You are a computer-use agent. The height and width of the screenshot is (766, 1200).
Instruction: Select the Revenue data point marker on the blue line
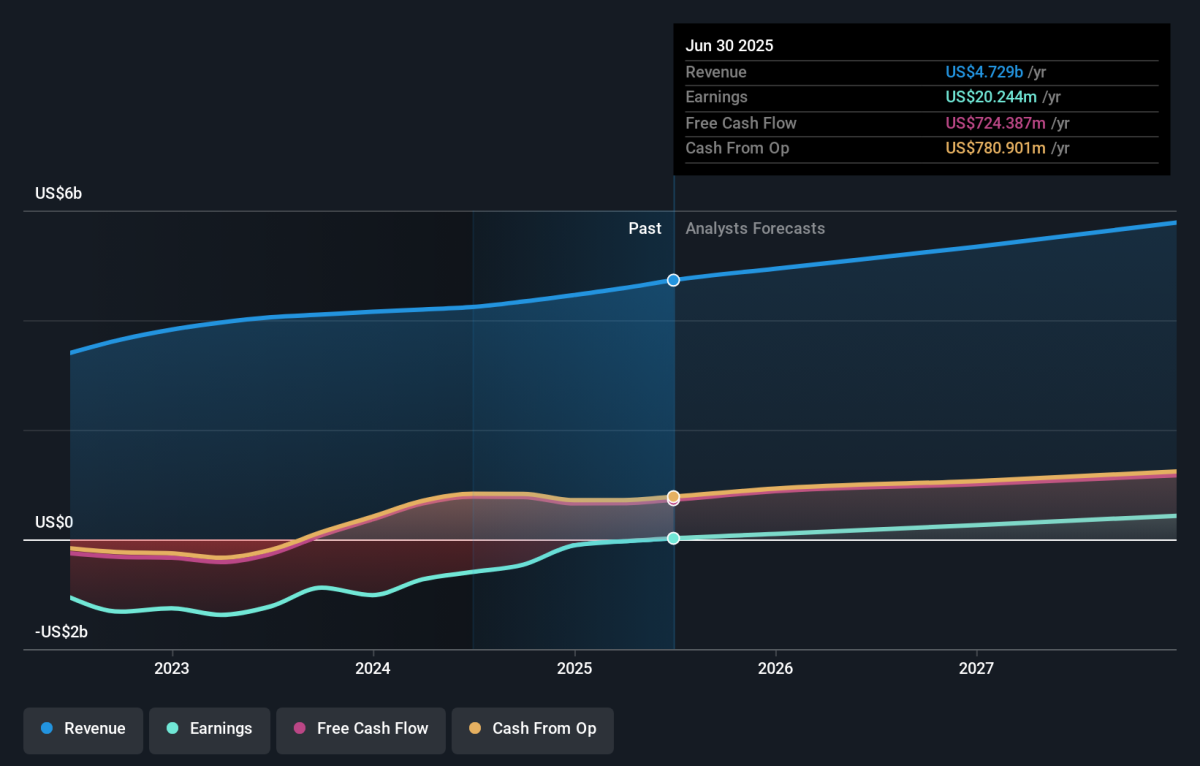[x=673, y=280]
